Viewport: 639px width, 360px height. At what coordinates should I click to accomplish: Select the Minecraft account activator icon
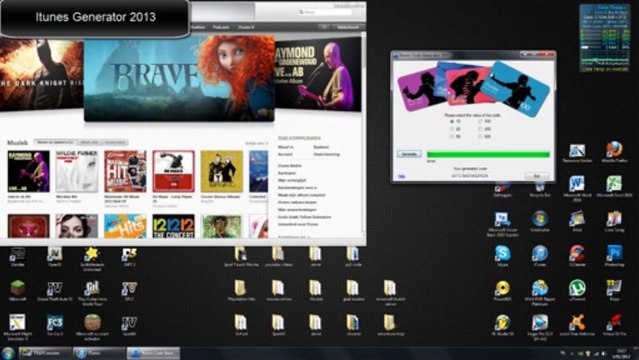93,327
